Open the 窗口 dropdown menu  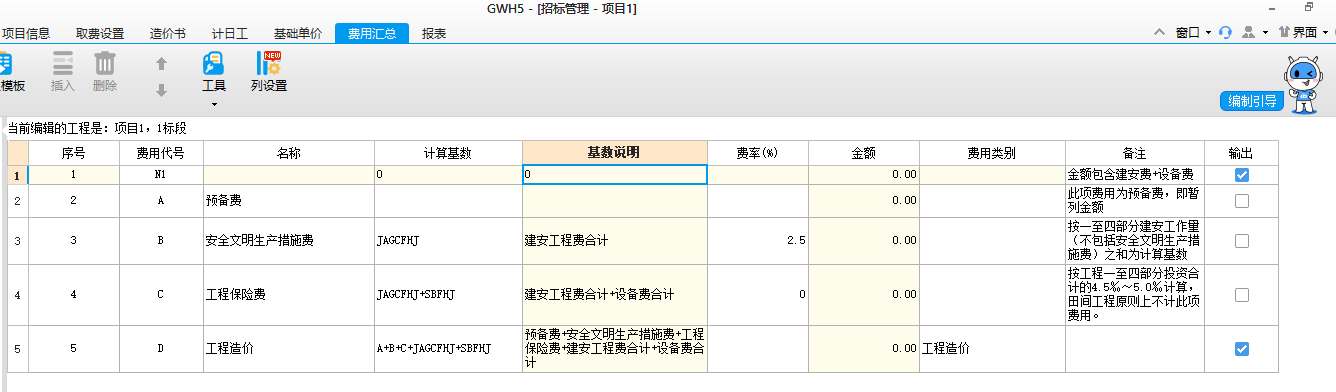click(x=1194, y=32)
